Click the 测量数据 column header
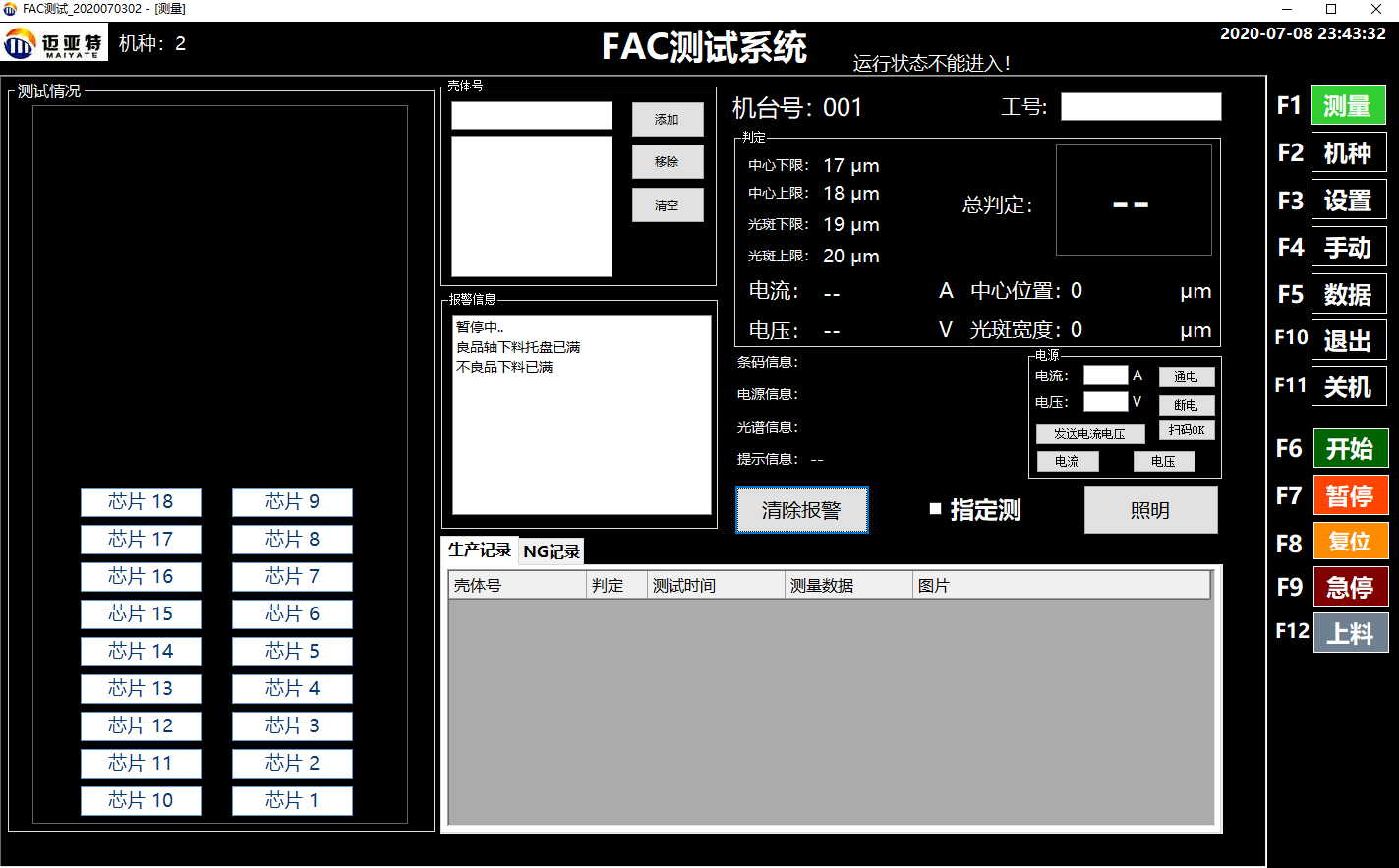Screen dimensions: 1399x868 pos(848,585)
